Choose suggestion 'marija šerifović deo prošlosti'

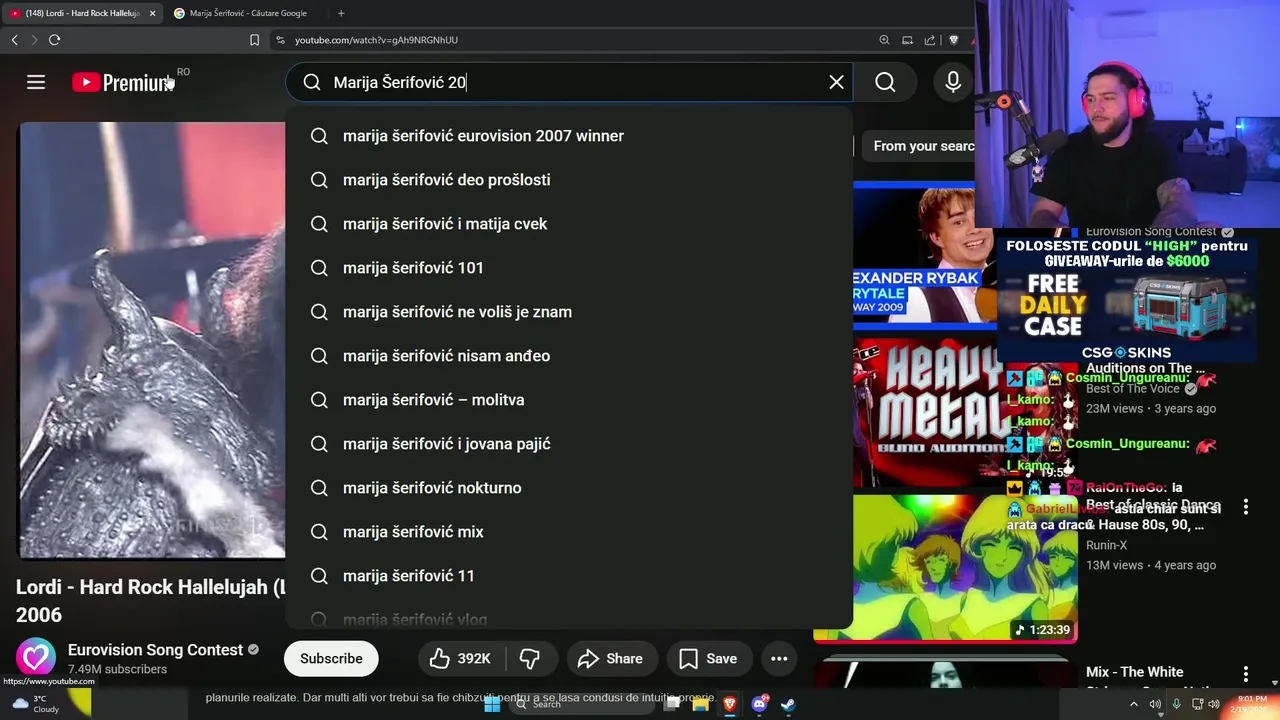pyautogui.click(x=569, y=180)
